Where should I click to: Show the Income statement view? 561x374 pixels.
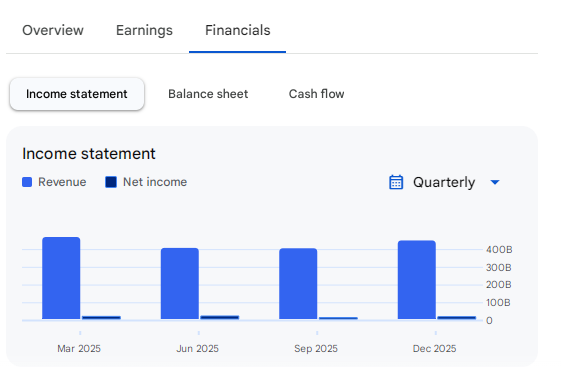[77, 94]
